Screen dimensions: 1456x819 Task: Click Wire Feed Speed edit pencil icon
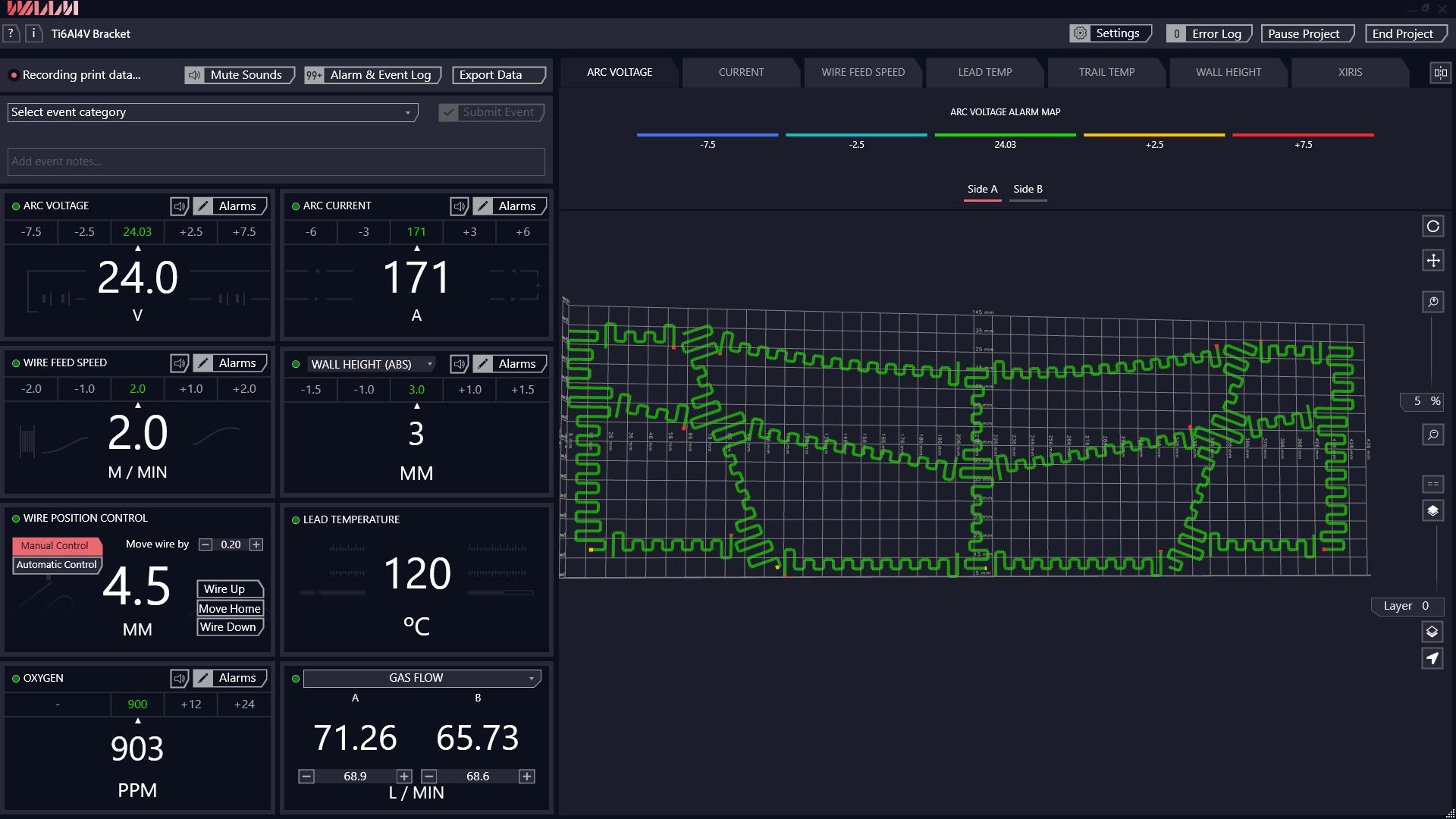[202, 363]
